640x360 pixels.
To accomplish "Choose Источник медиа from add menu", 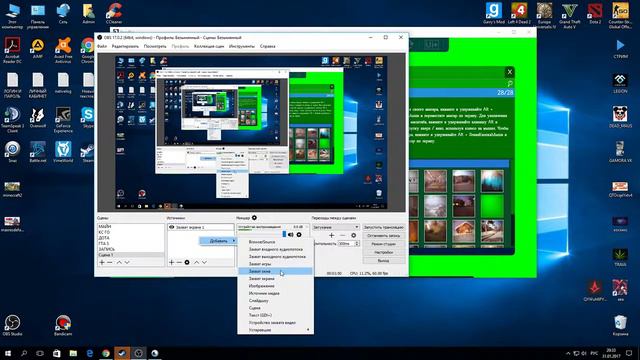I will (x=275, y=293).
